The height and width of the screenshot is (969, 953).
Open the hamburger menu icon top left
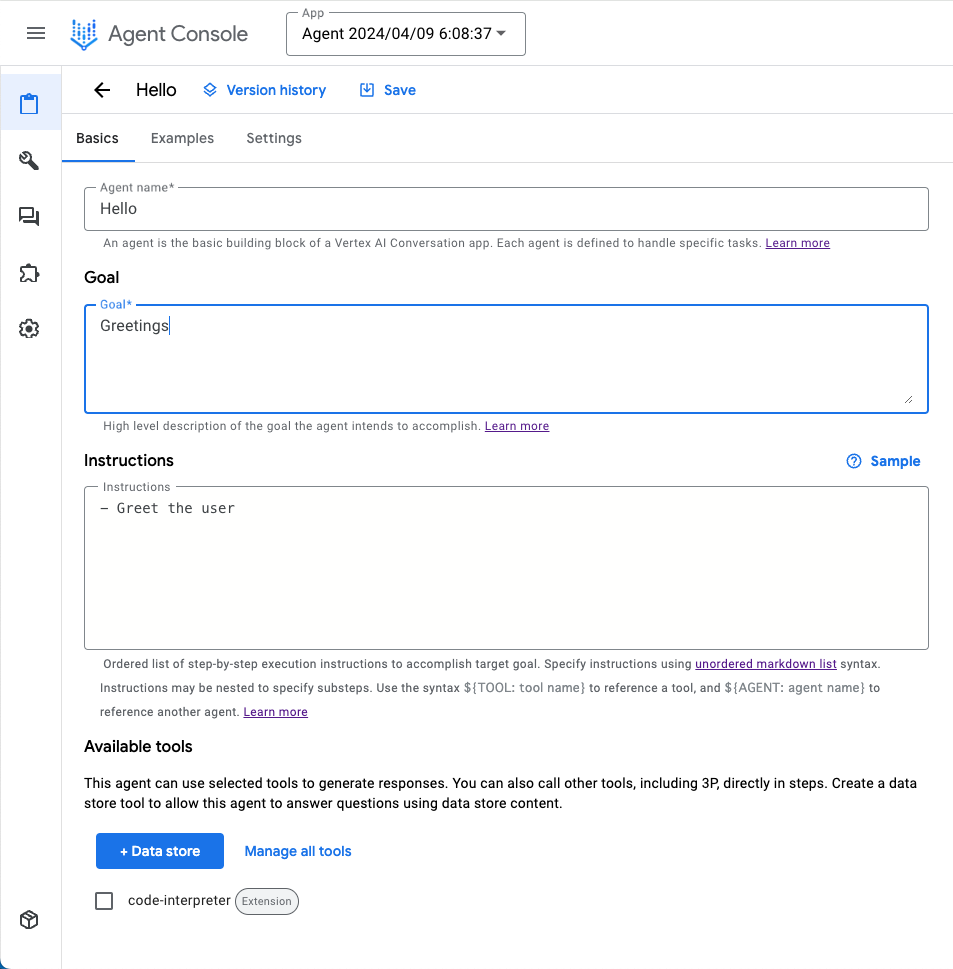[x=36, y=33]
